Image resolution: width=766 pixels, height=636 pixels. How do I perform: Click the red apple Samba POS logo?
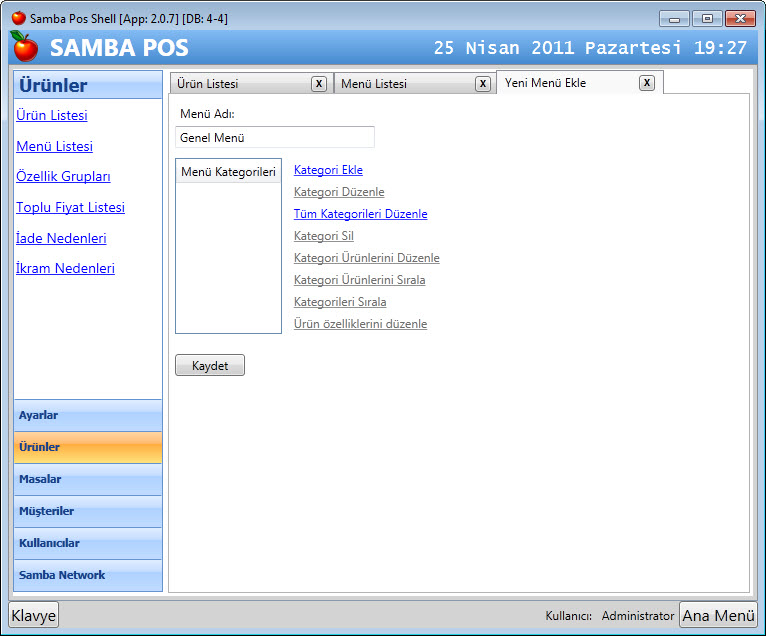25,47
